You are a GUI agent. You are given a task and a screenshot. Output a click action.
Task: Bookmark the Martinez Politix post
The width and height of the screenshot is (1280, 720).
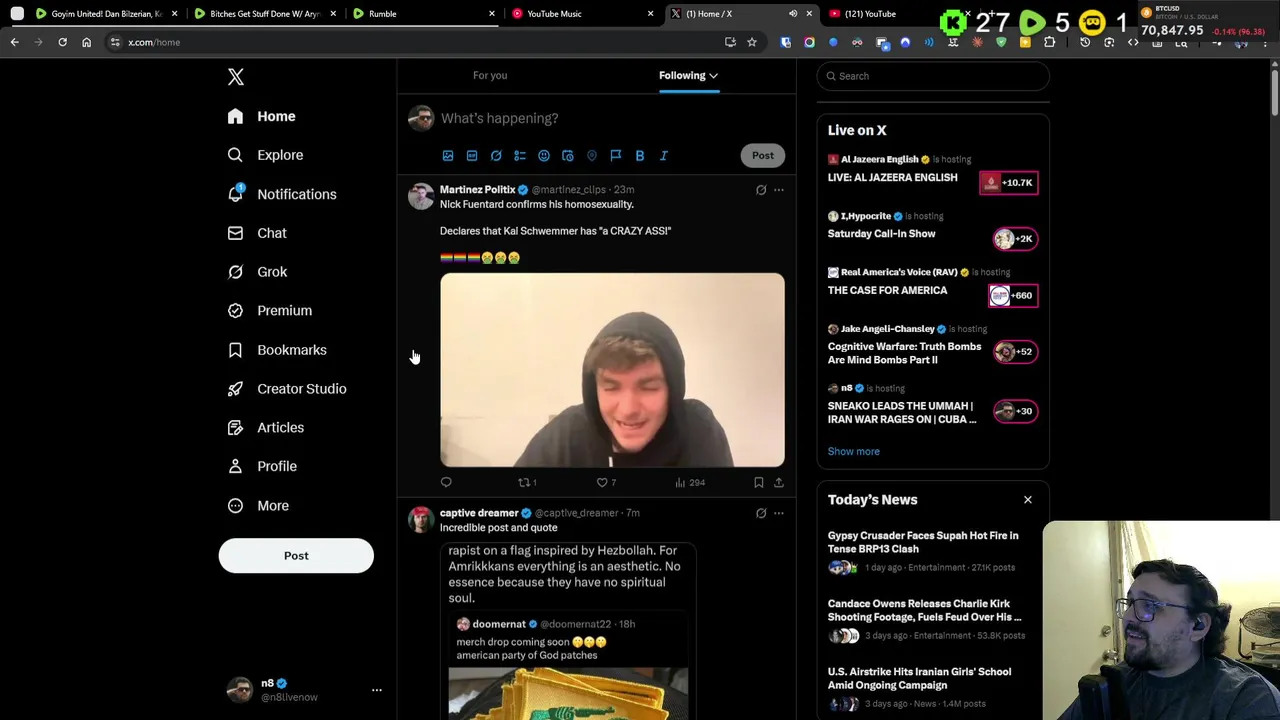(759, 483)
